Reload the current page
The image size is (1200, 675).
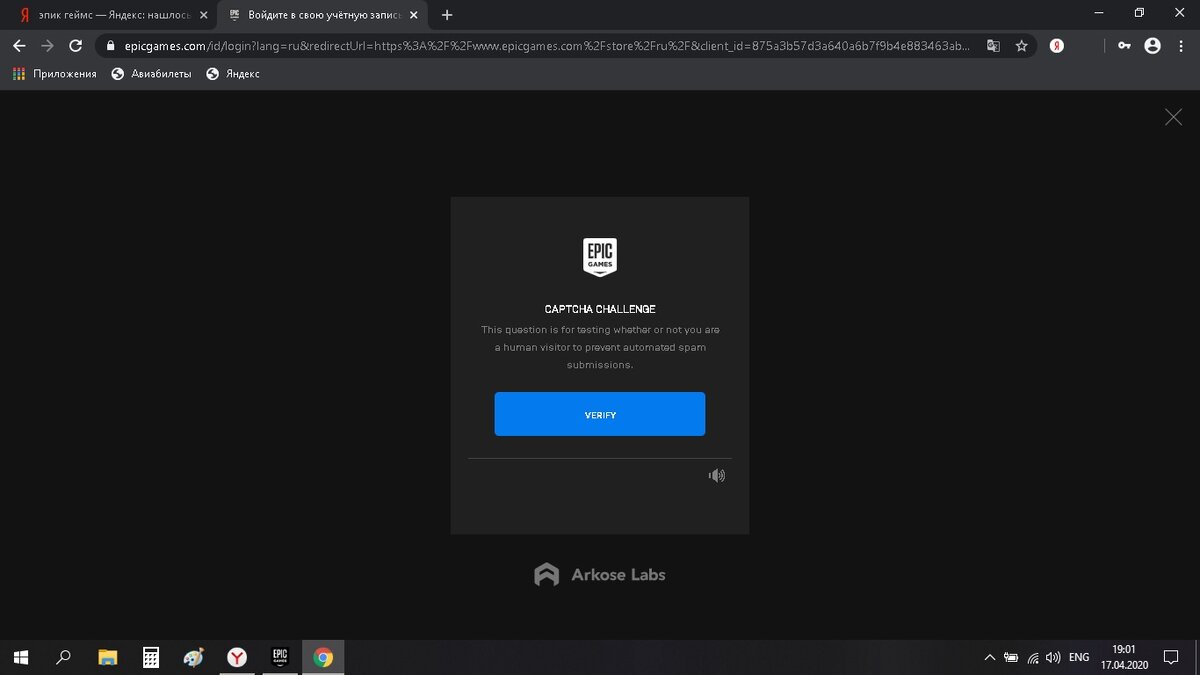pyautogui.click(x=75, y=46)
